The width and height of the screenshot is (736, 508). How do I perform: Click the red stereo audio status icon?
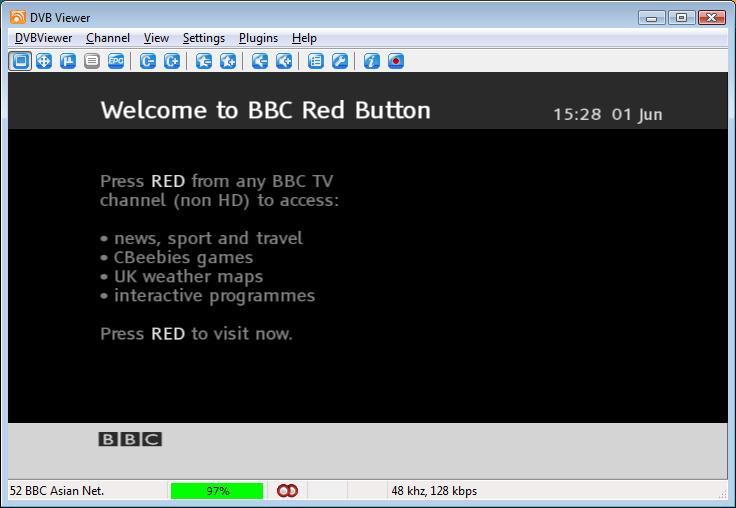[287, 491]
